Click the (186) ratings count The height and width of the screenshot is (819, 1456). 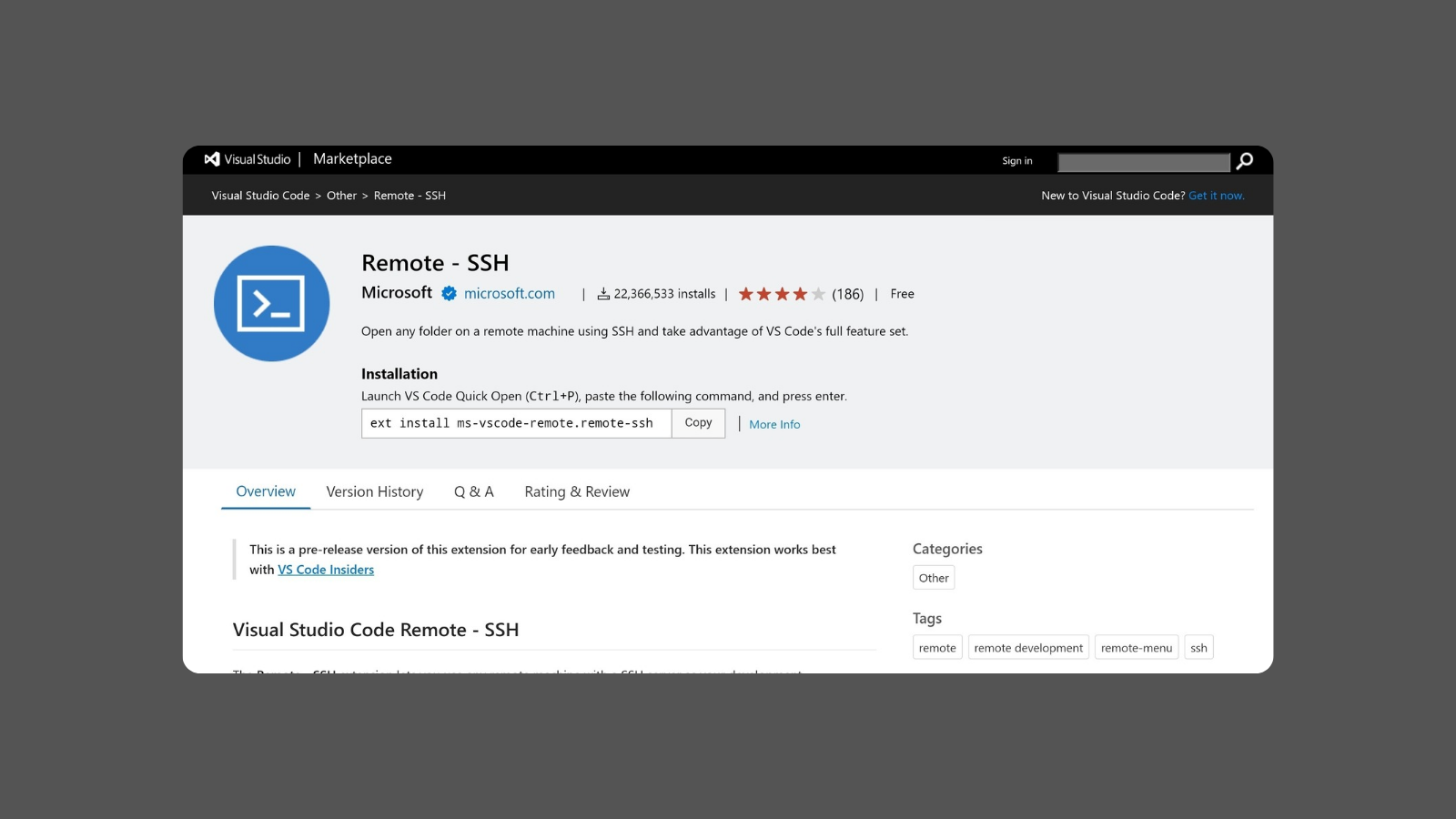point(848,294)
